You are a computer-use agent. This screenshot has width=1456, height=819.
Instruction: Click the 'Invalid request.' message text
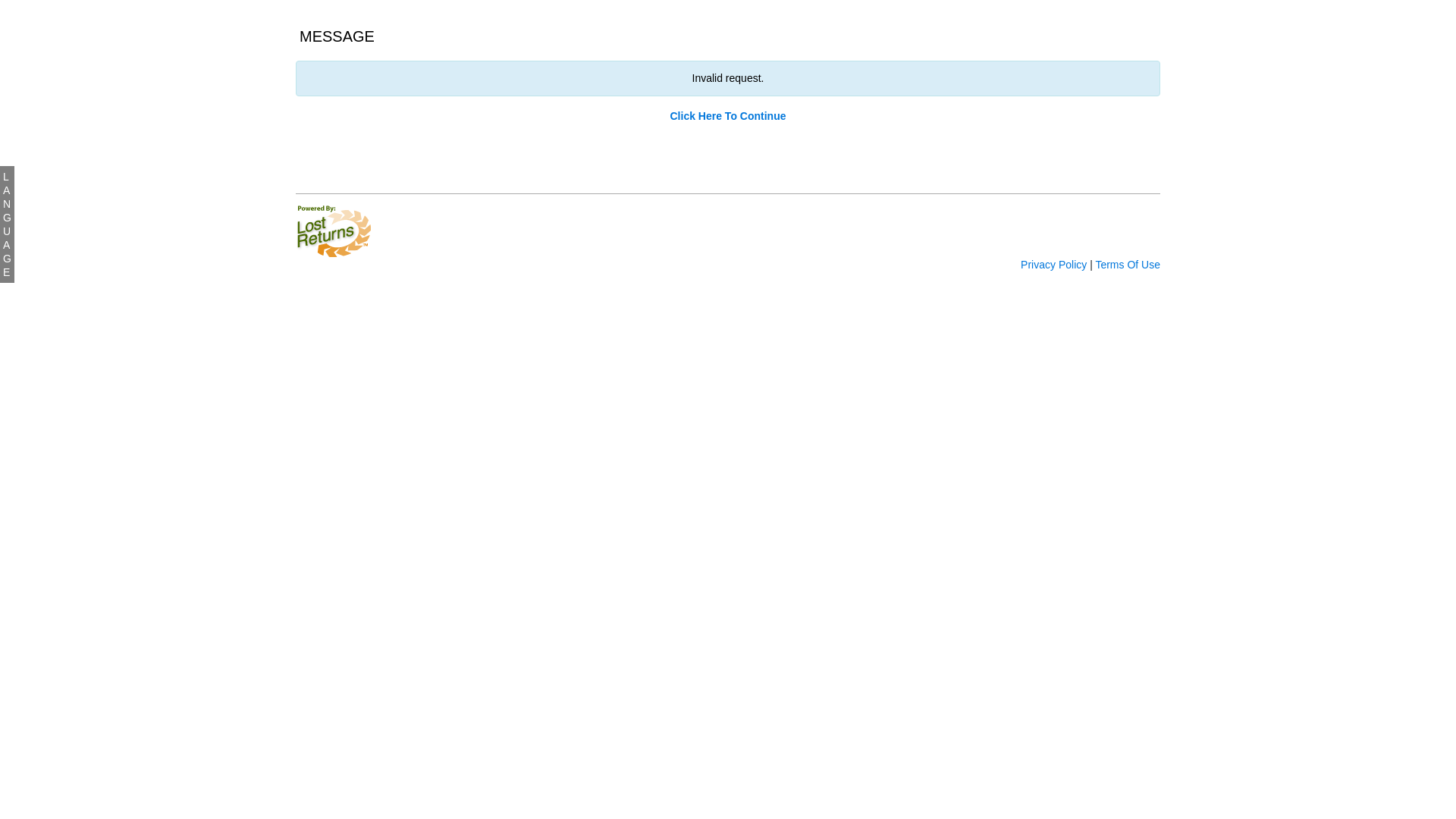[x=727, y=78]
